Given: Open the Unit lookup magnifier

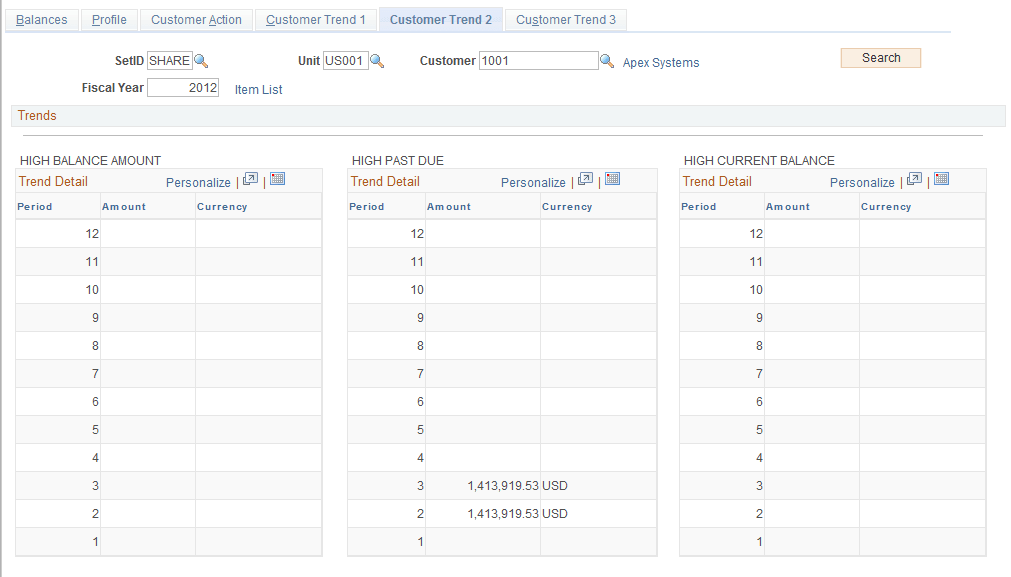Looking at the screenshot, I should [x=376, y=60].
